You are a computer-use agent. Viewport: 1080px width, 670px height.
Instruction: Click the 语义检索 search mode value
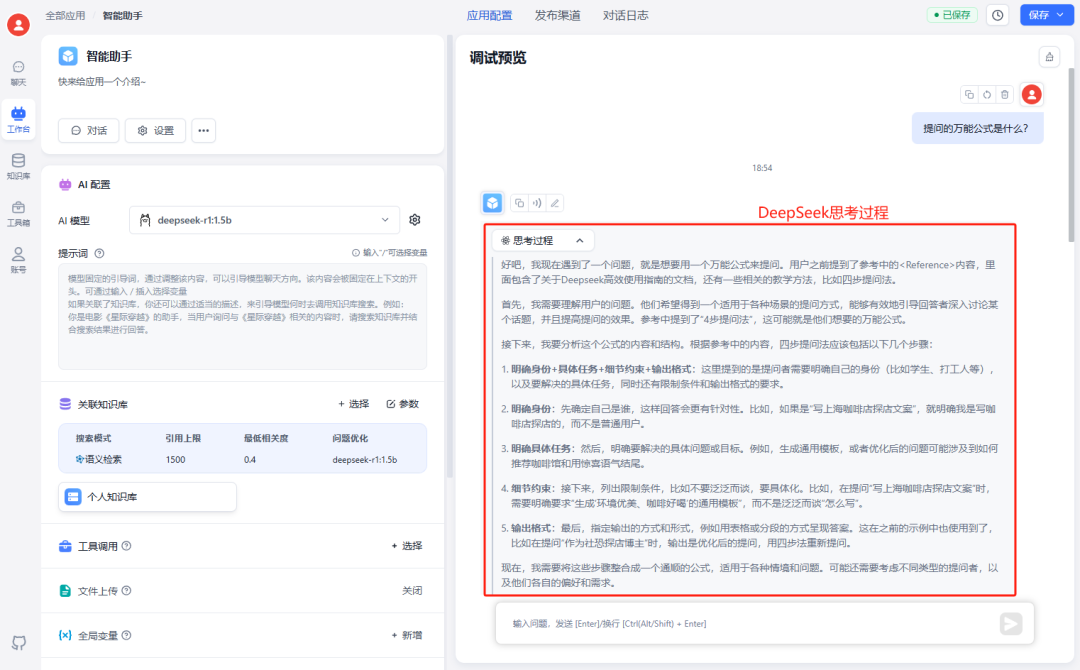point(98,459)
